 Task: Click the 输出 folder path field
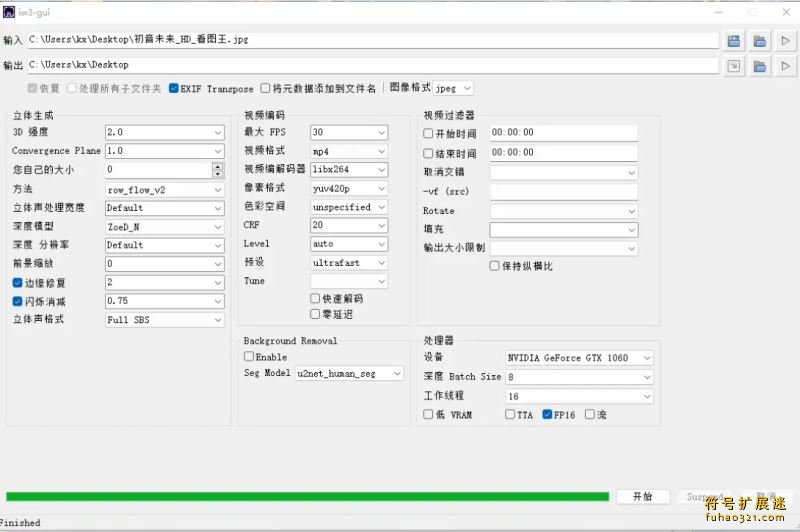click(373, 65)
